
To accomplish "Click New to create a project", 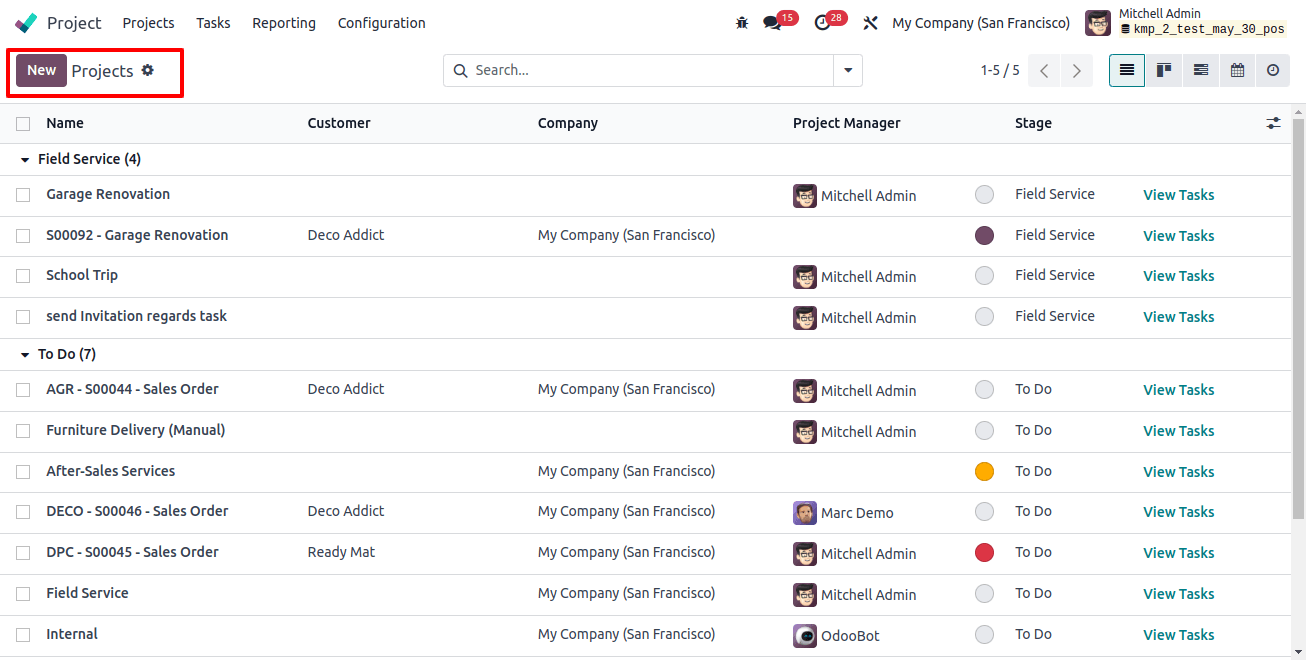I will pyautogui.click(x=41, y=70).
